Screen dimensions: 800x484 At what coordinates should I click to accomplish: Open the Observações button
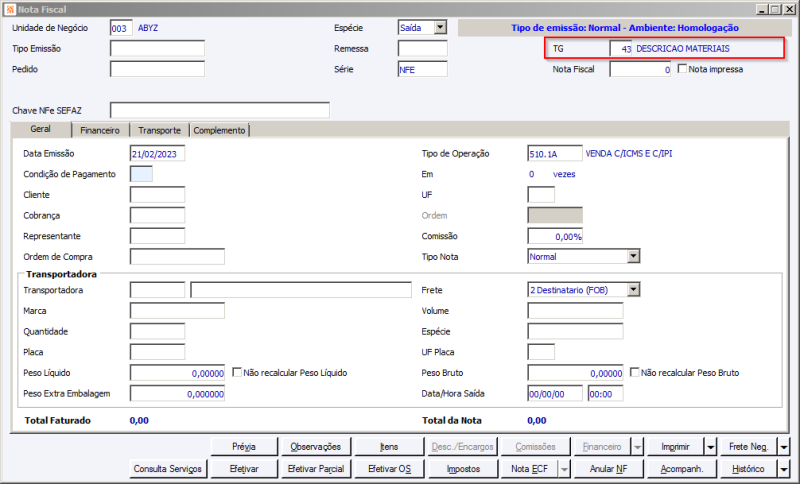click(x=316, y=447)
